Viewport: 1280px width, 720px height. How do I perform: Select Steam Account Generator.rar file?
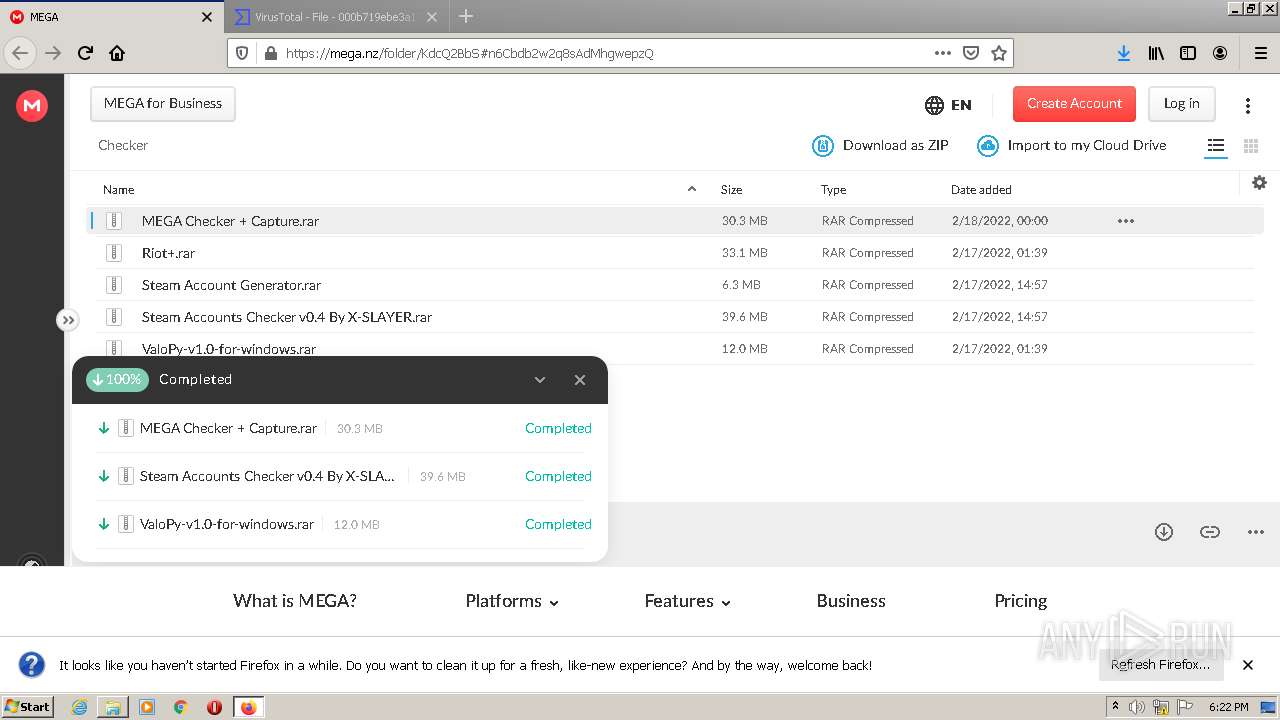pos(231,285)
